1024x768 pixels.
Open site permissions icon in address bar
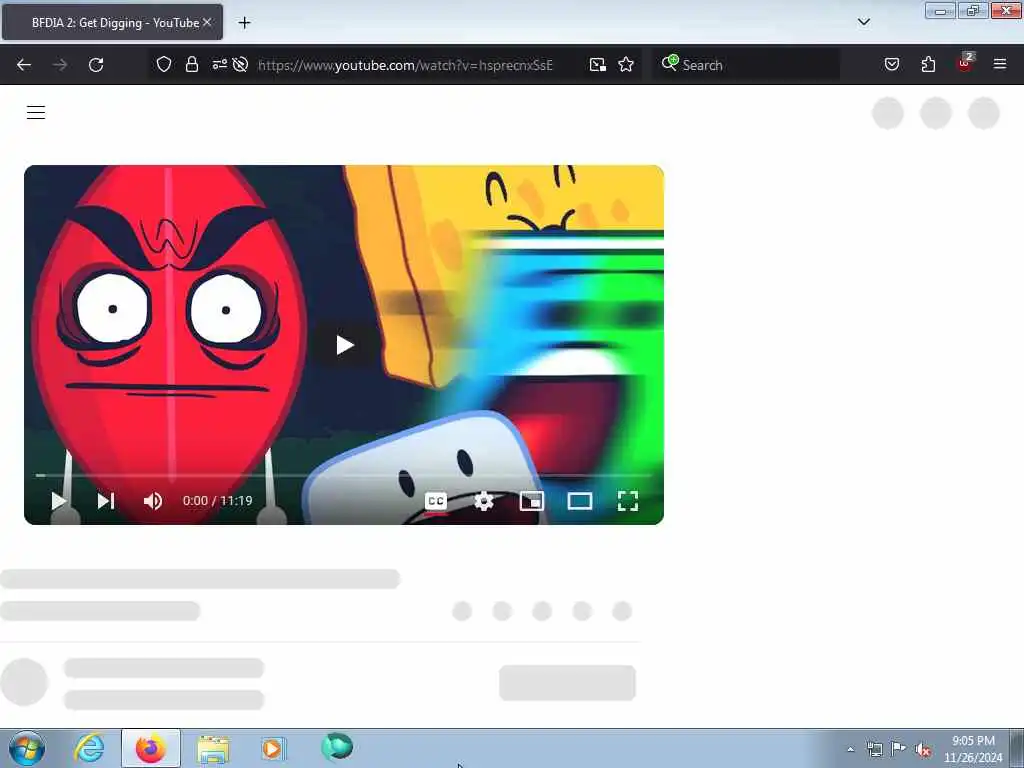219,64
